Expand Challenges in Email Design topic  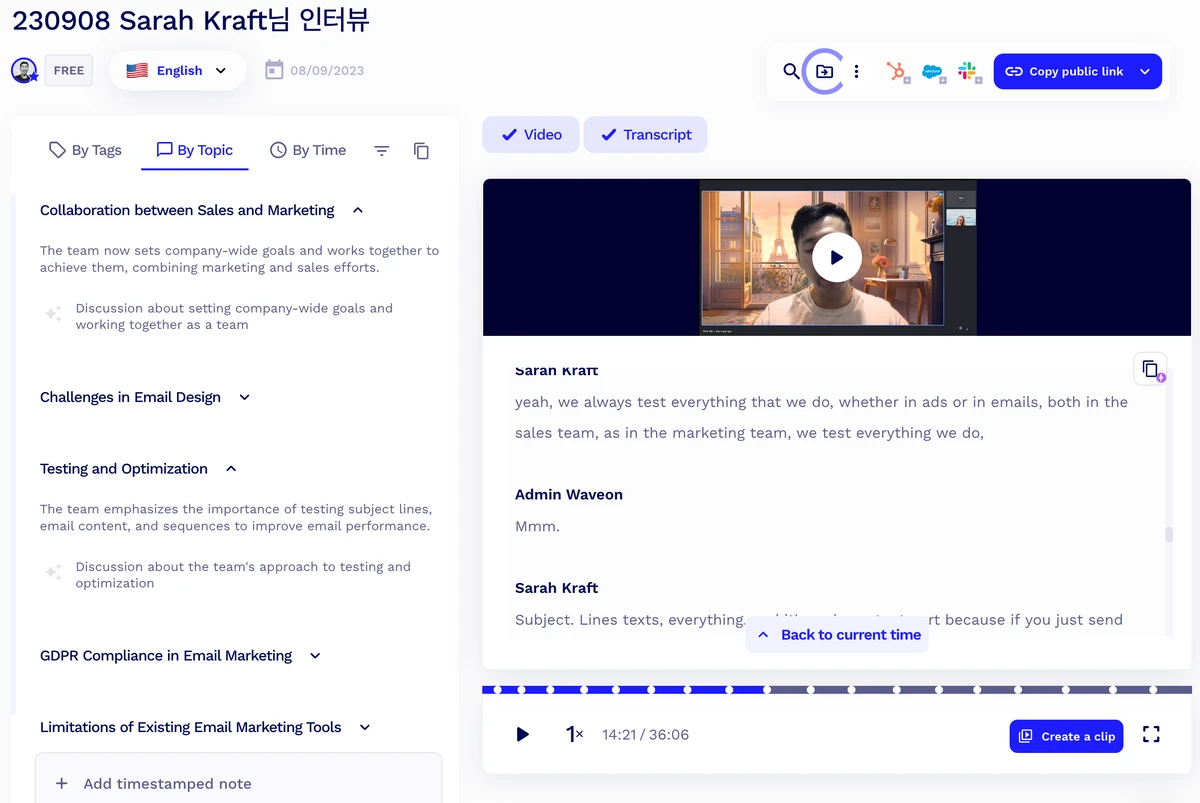tap(244, 397)
